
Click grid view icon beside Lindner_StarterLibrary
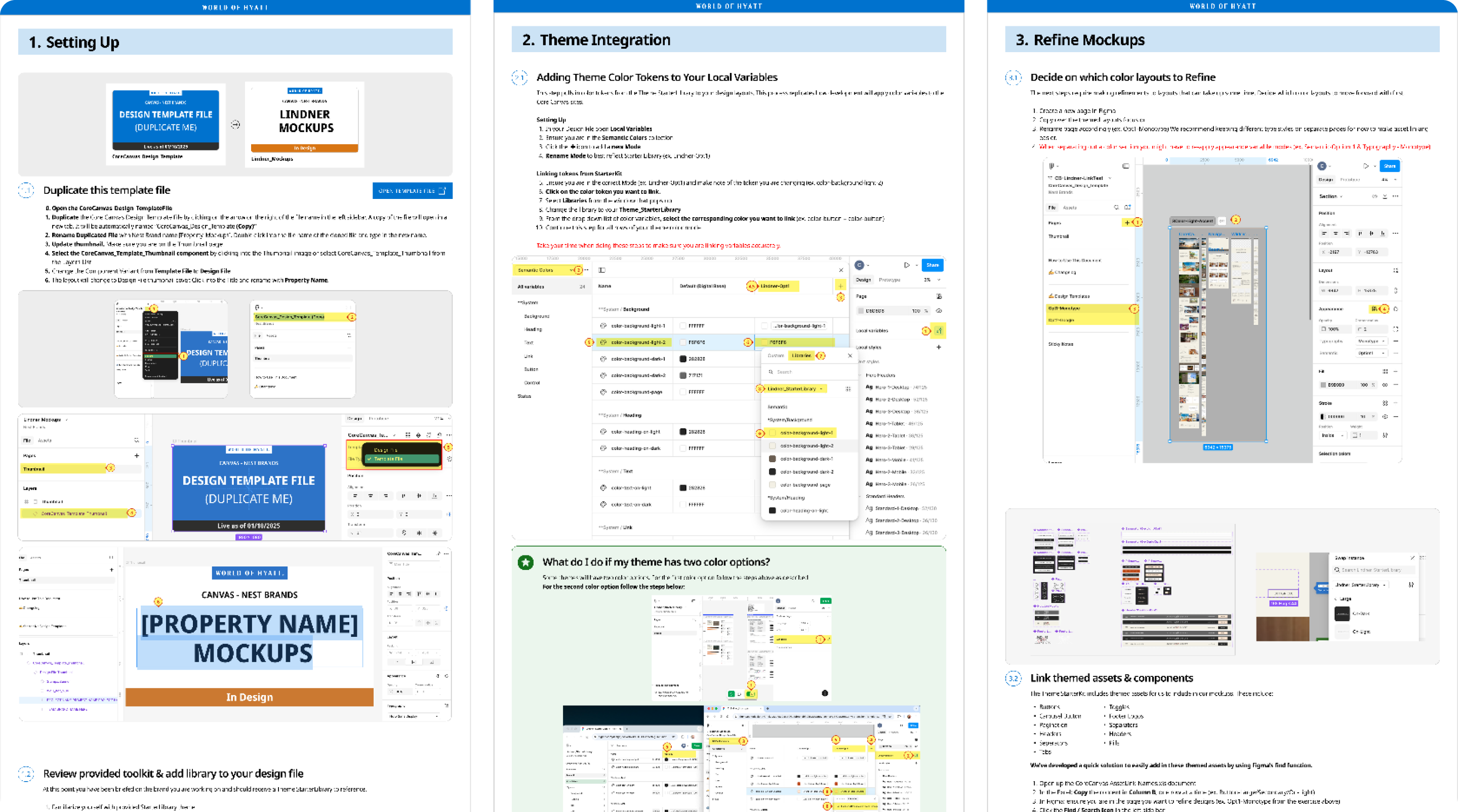click(848, 389)
